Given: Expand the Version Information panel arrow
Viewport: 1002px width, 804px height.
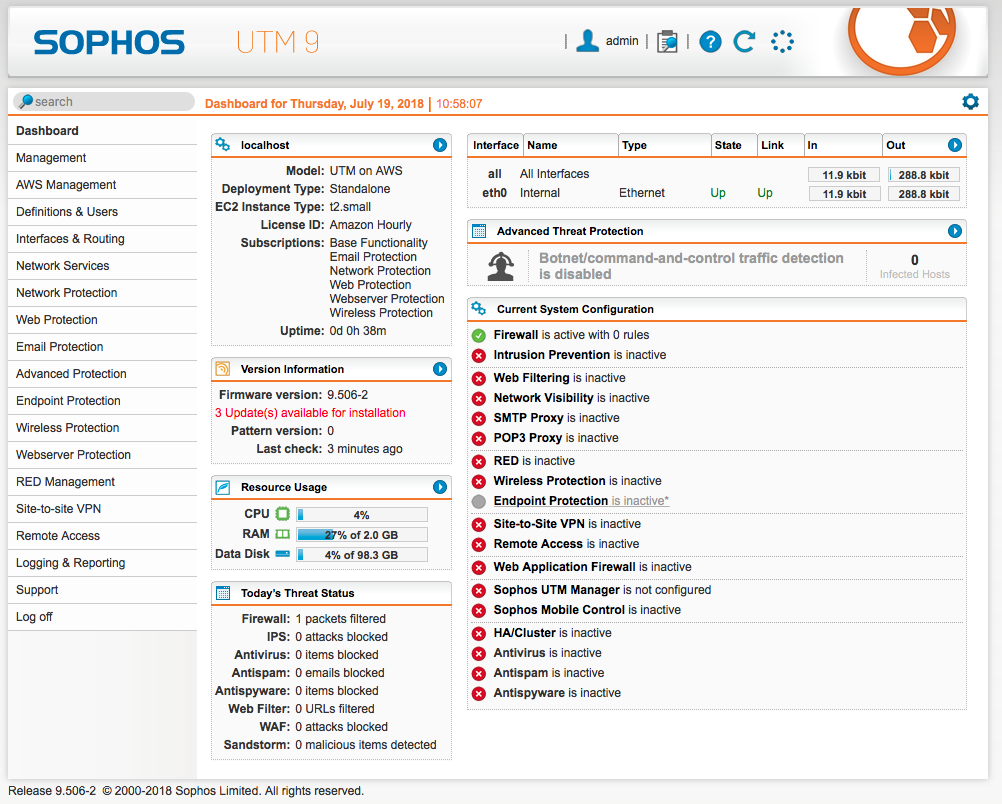Looking at the screenshot, I should 440,369.
